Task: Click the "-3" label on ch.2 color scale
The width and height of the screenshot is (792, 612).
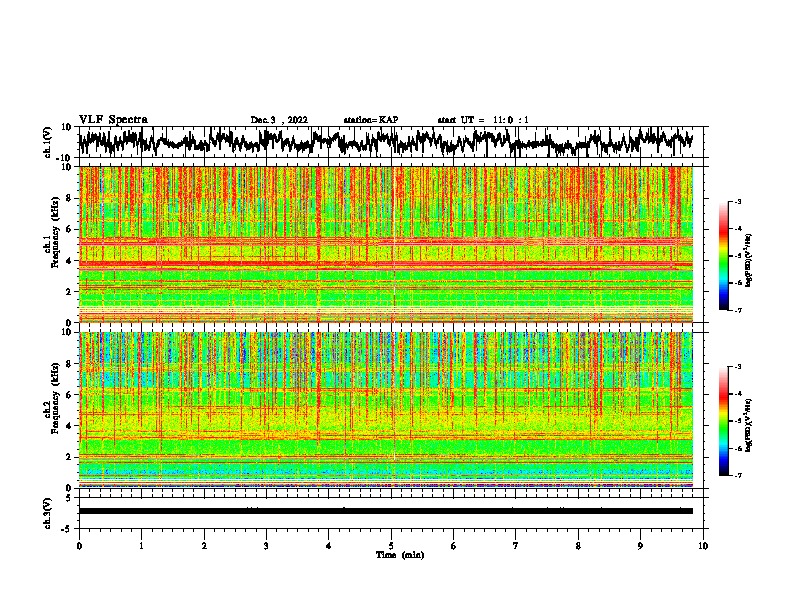Action: (737, 367)
